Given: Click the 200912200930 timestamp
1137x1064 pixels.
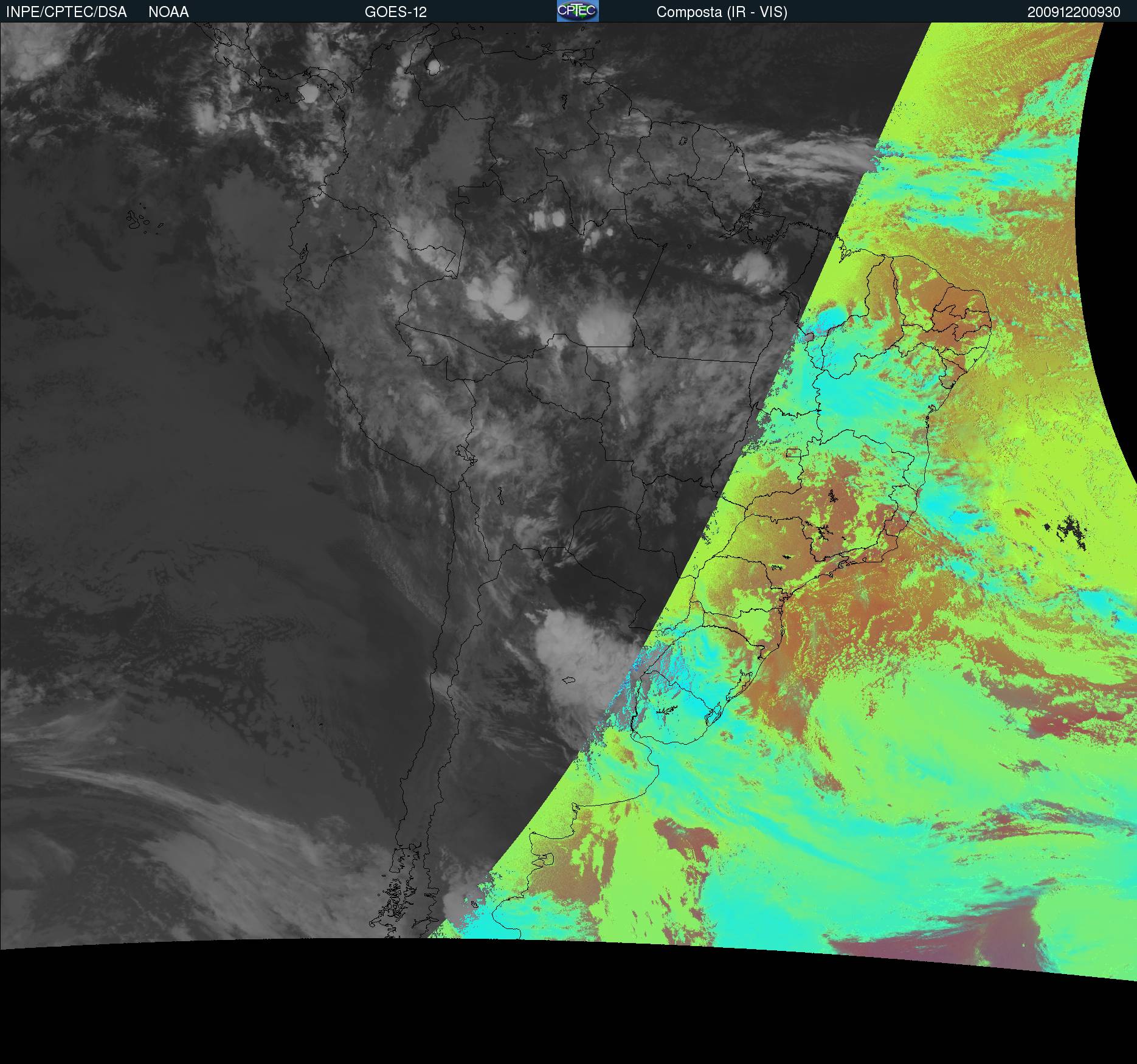Looking at the screenshot, I should coord(1074,12).
